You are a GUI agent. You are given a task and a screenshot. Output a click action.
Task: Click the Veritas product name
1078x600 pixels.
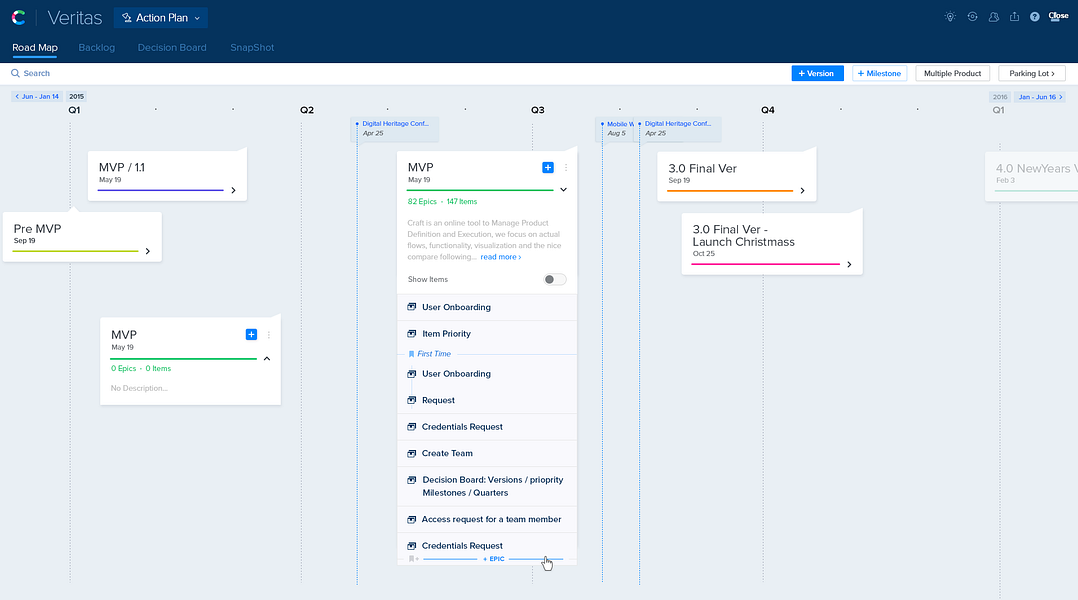pos(75,18)
